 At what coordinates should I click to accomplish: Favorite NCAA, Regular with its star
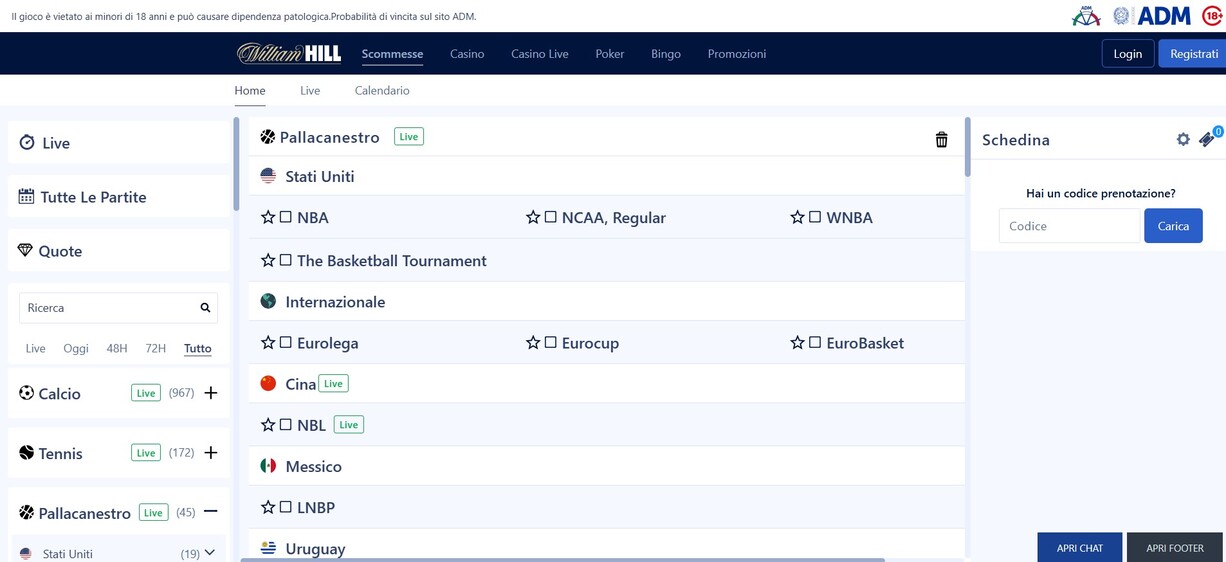pyautogui.click(x=533, y=217)
